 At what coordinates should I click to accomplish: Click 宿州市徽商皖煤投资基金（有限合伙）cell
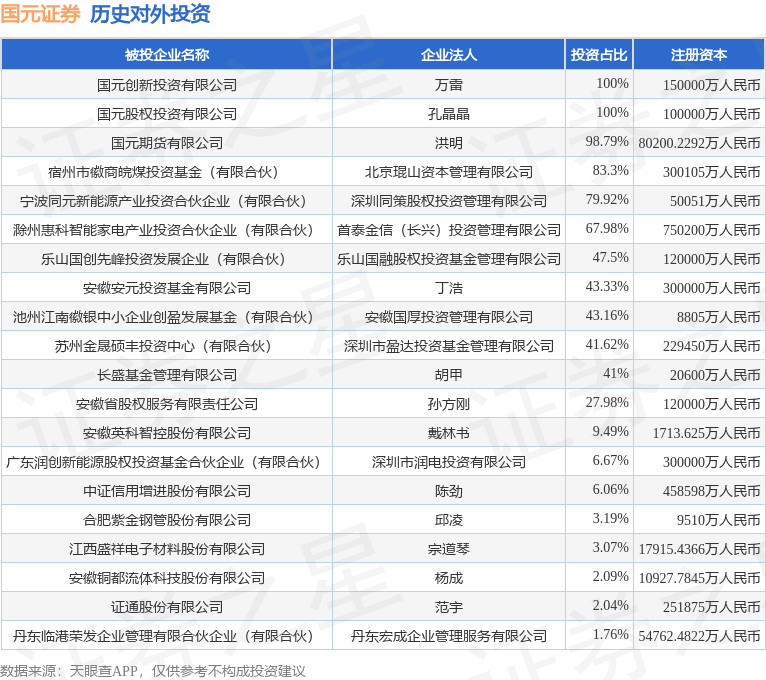(x=167, y=172)
